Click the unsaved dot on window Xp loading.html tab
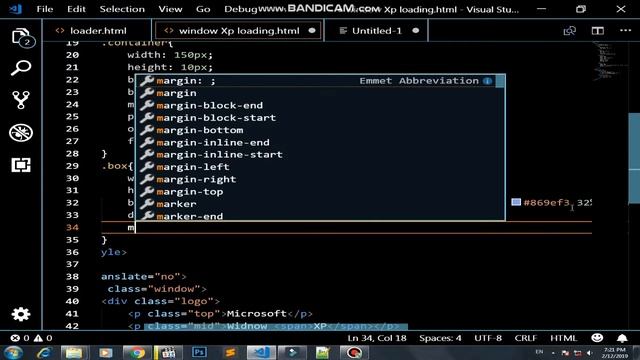640x360 pixels. click(x=312, y=31)
